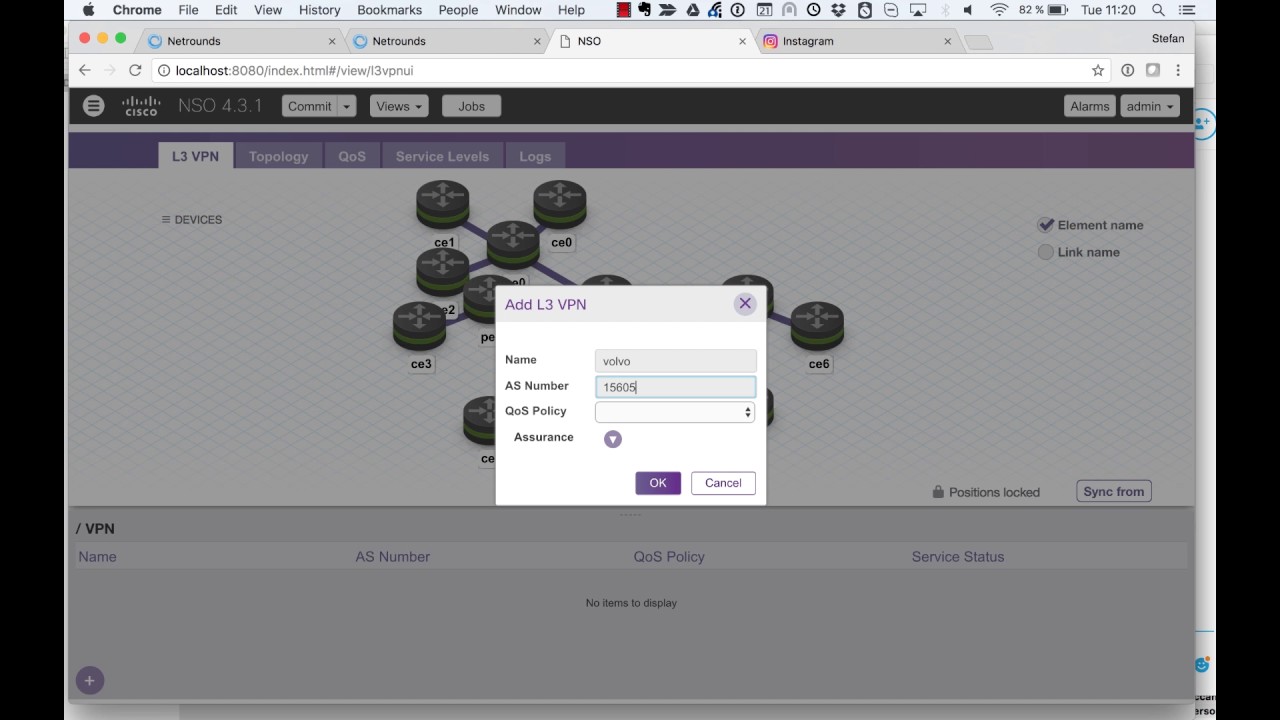
Task: Open the Service Levels tab
Action: click(442, 156)
